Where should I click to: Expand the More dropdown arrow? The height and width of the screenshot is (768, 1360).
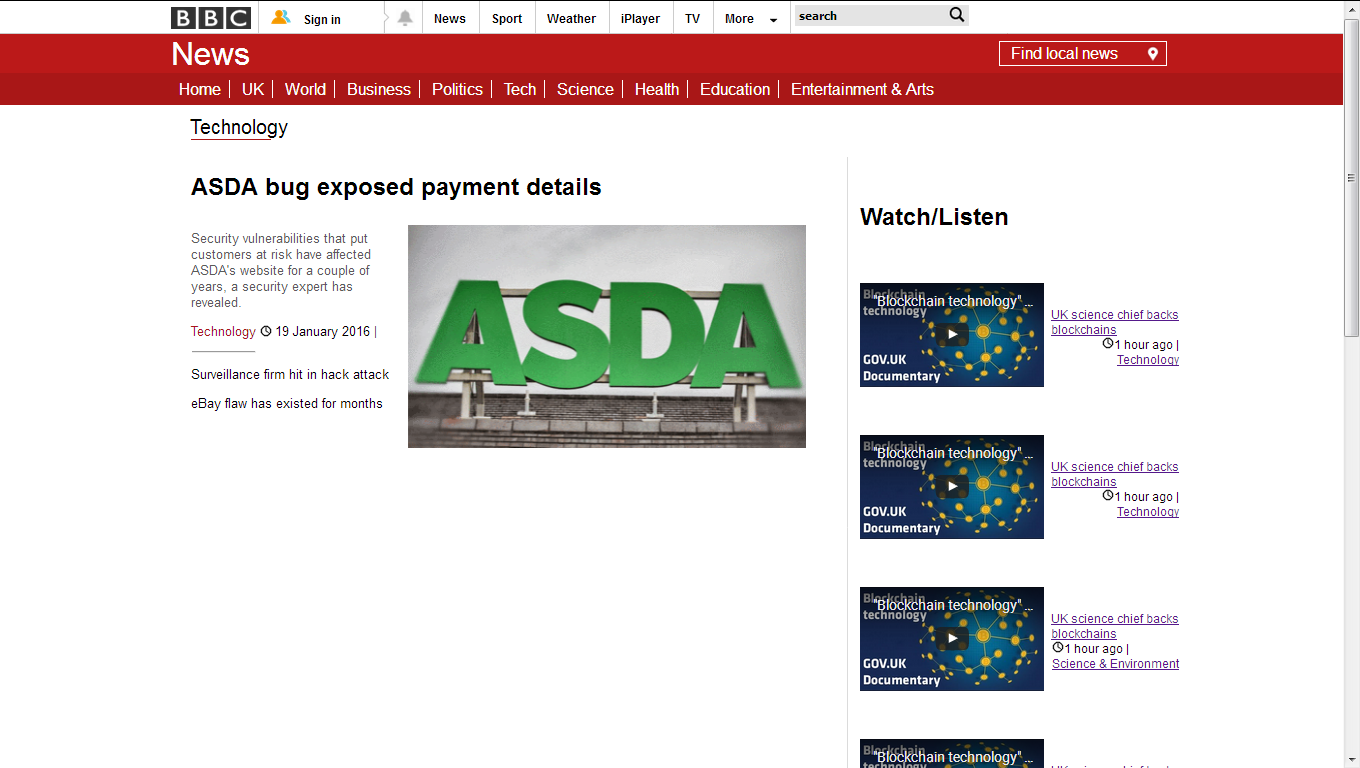[x=773, y=20]
